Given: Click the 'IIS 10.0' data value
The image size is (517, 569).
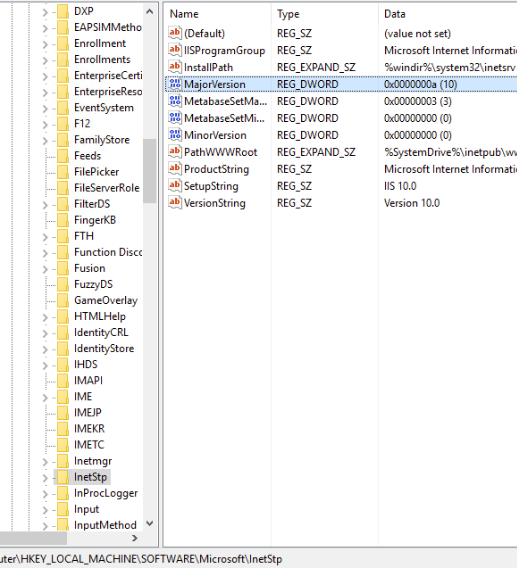Looking at the screenshot, I should tap(400, 186).
